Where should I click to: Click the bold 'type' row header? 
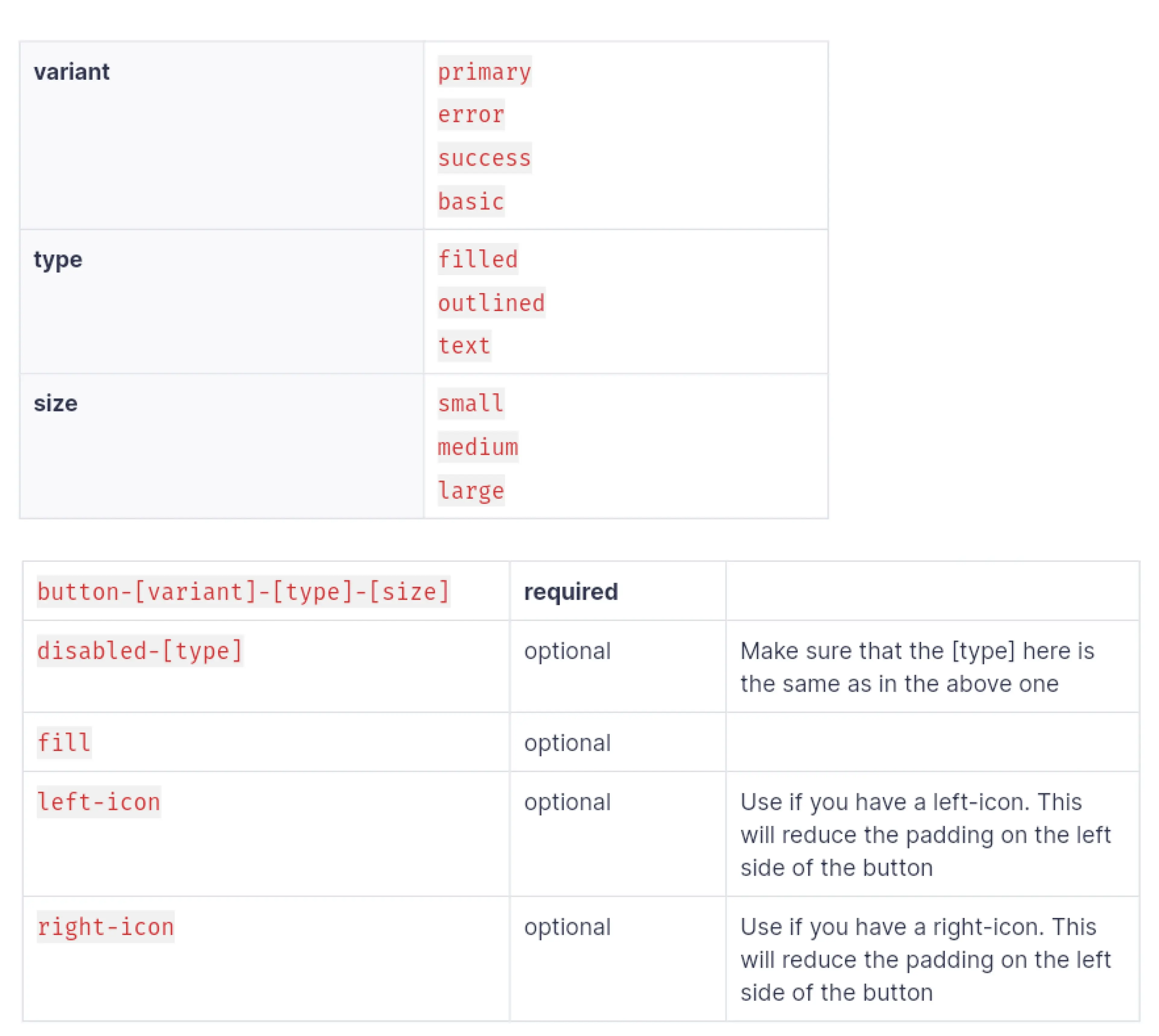58,260
